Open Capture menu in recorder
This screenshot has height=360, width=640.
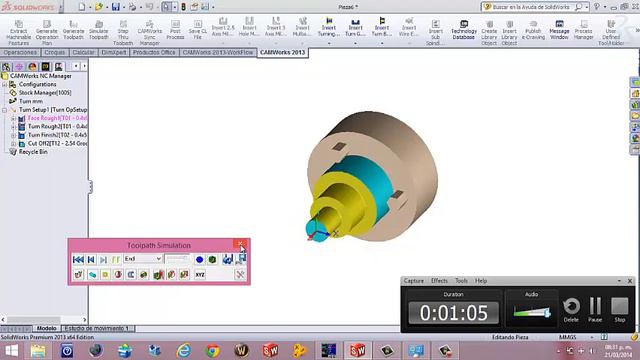(413, 281)
